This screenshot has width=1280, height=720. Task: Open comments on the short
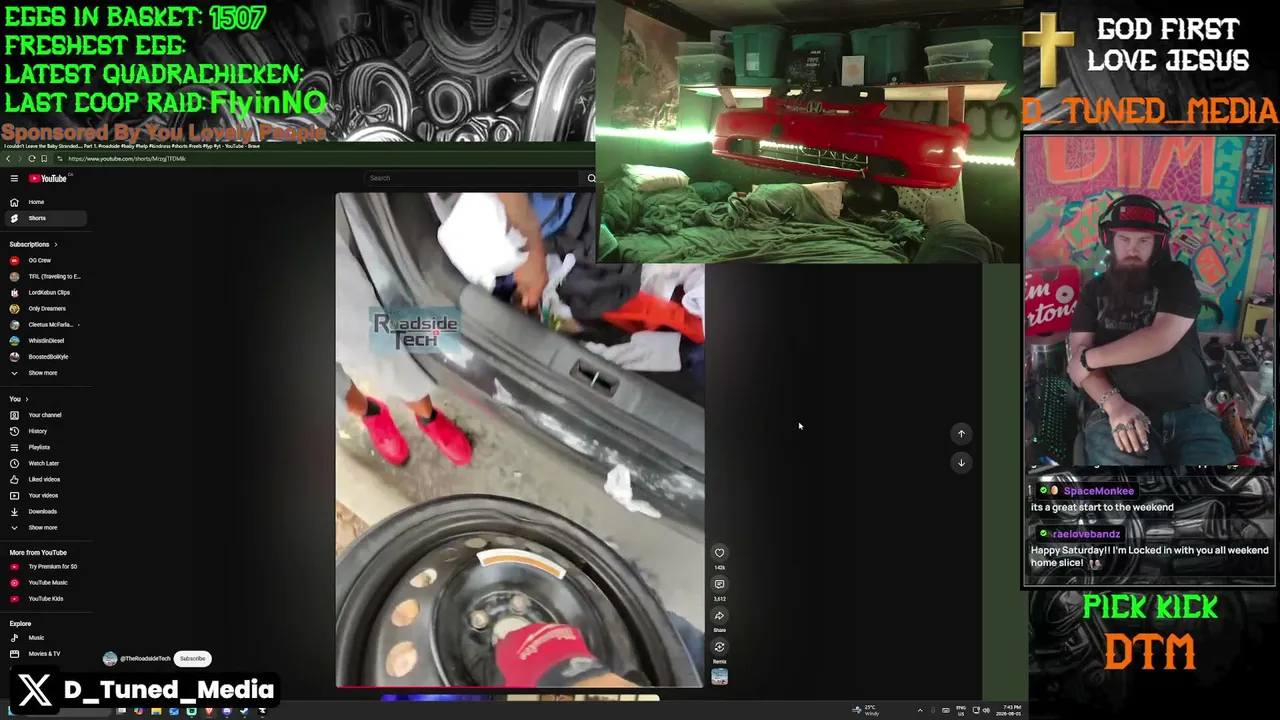tap(719, 584)
